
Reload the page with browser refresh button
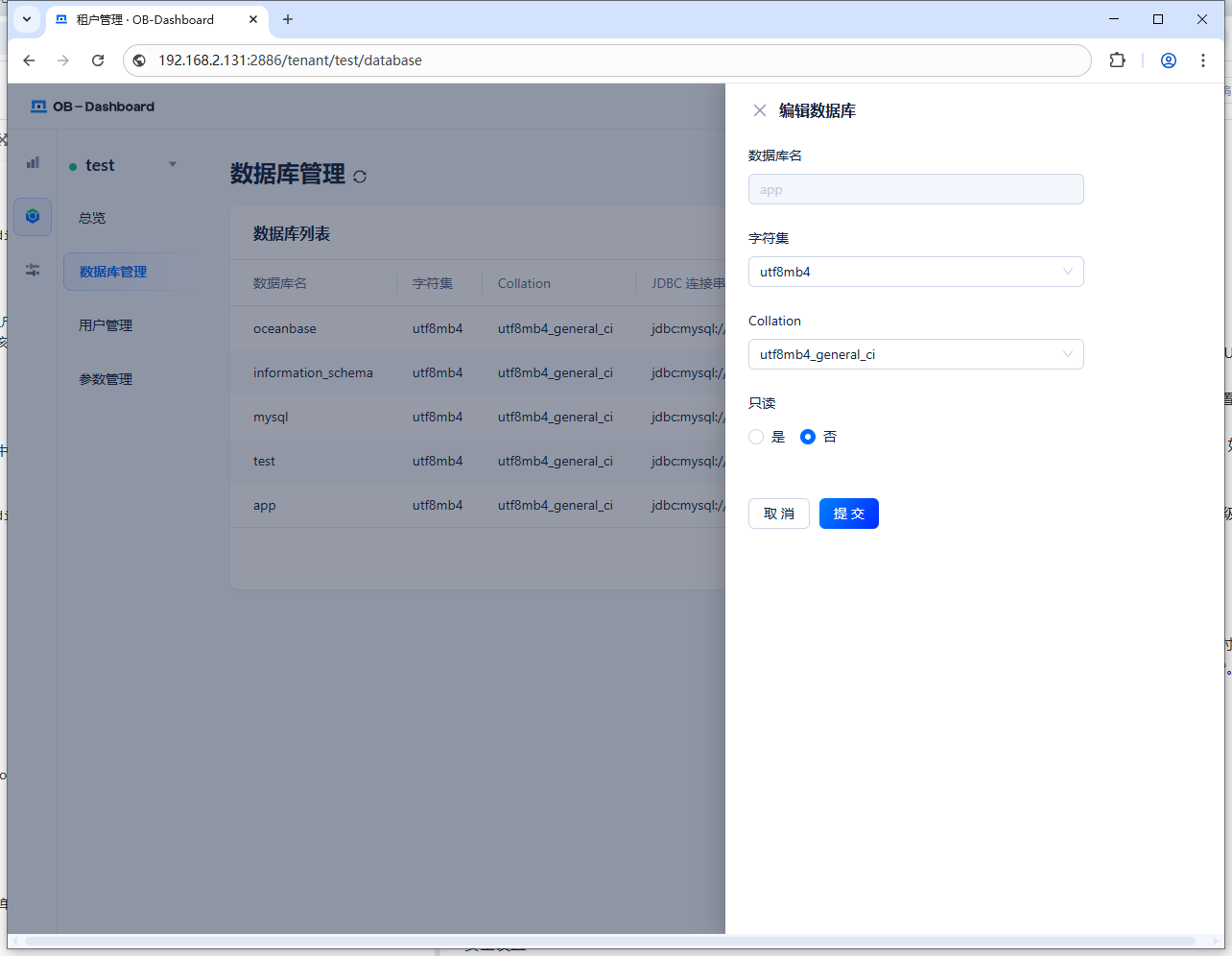click(98, 60)
